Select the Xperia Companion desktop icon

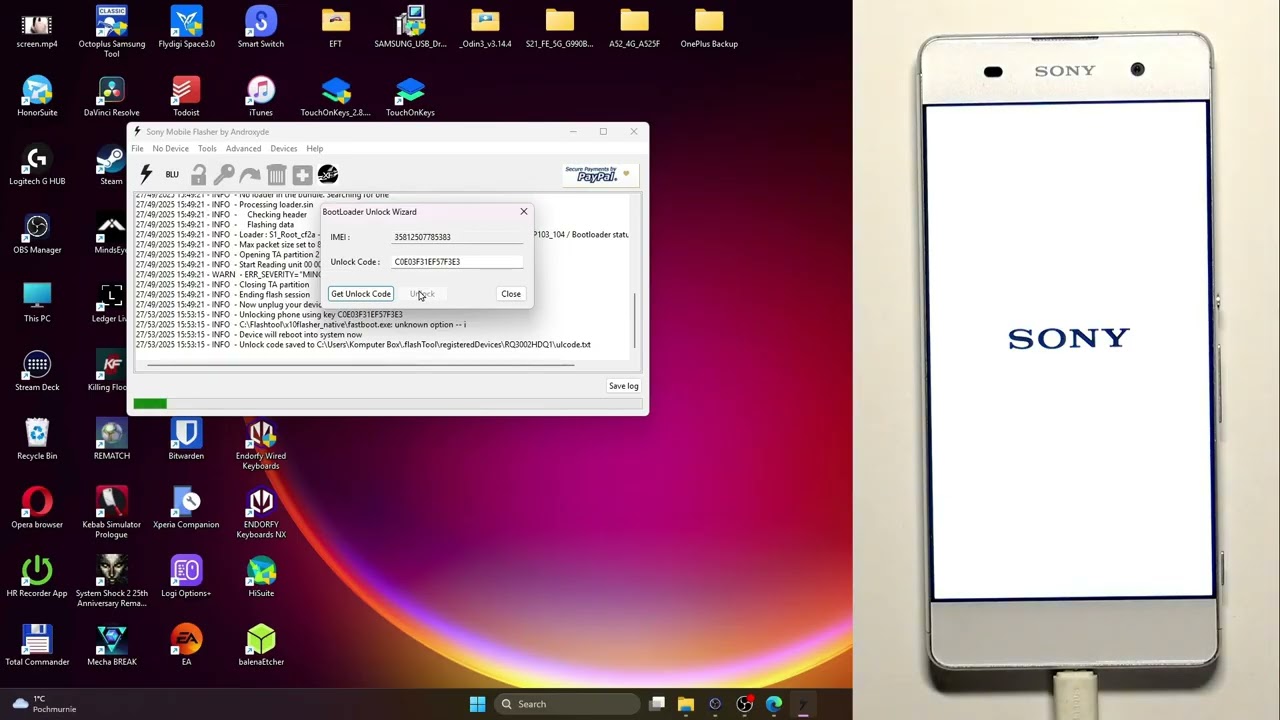click(x=186, y=509)
